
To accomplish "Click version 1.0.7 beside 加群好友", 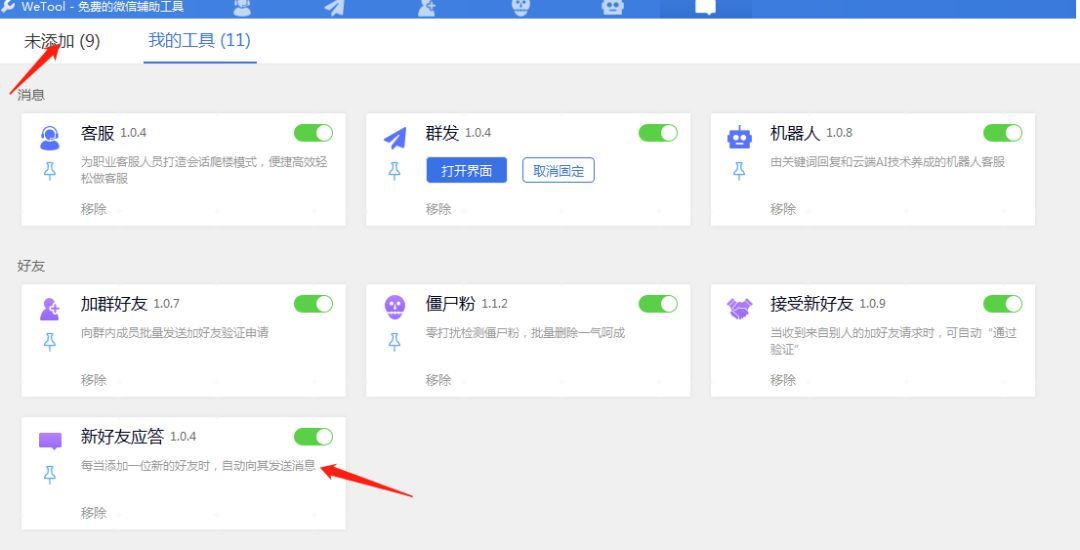I will coord(167,304).
